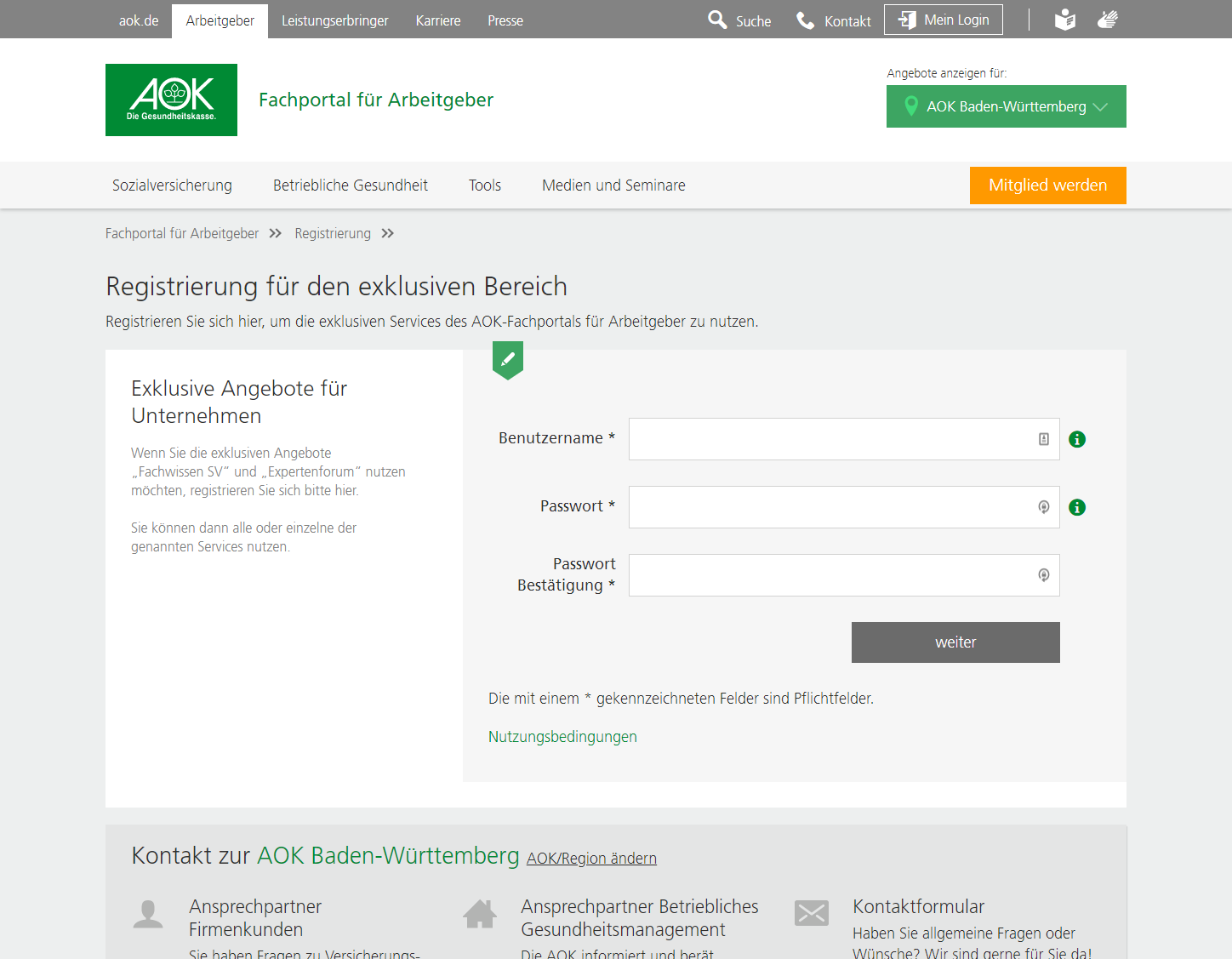Viewport: 1232px width, 959px height.
Task: Click autofill icon in Benutzername field
Action: pyautogui.click(x=1044, y=439)
